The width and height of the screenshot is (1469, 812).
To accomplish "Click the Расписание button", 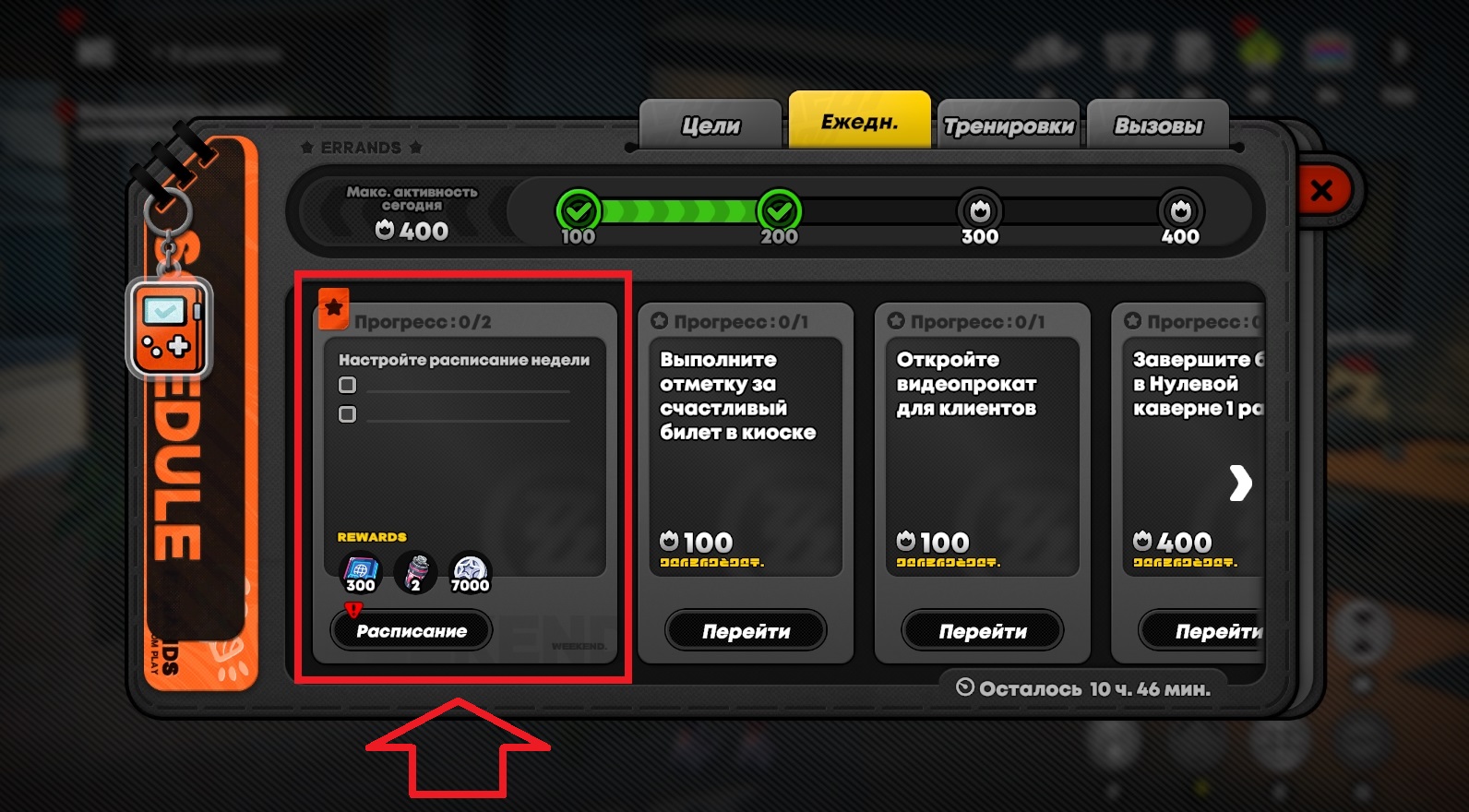I will pyautogui.click(x=412, y=631).
